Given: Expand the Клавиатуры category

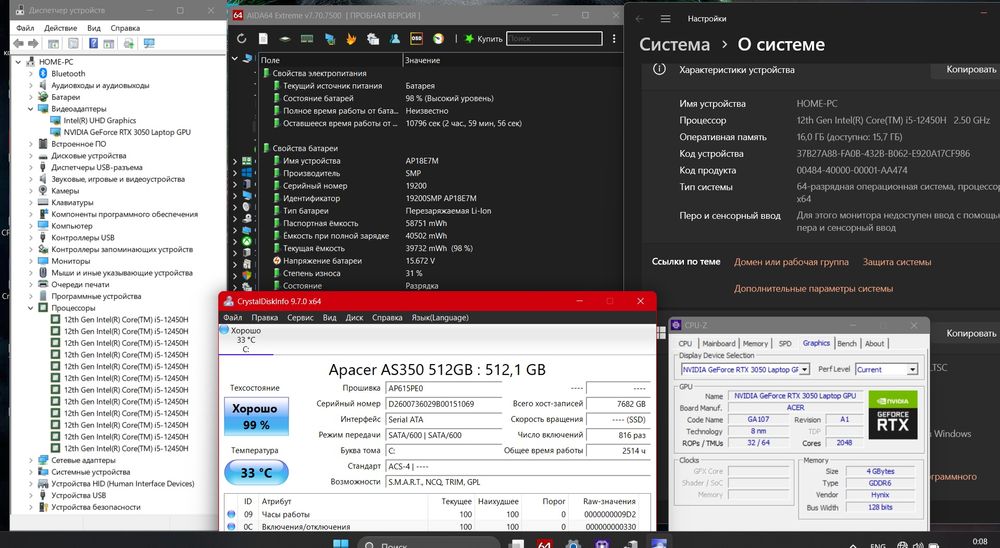Looking at the screenshot, I should 30,202.
